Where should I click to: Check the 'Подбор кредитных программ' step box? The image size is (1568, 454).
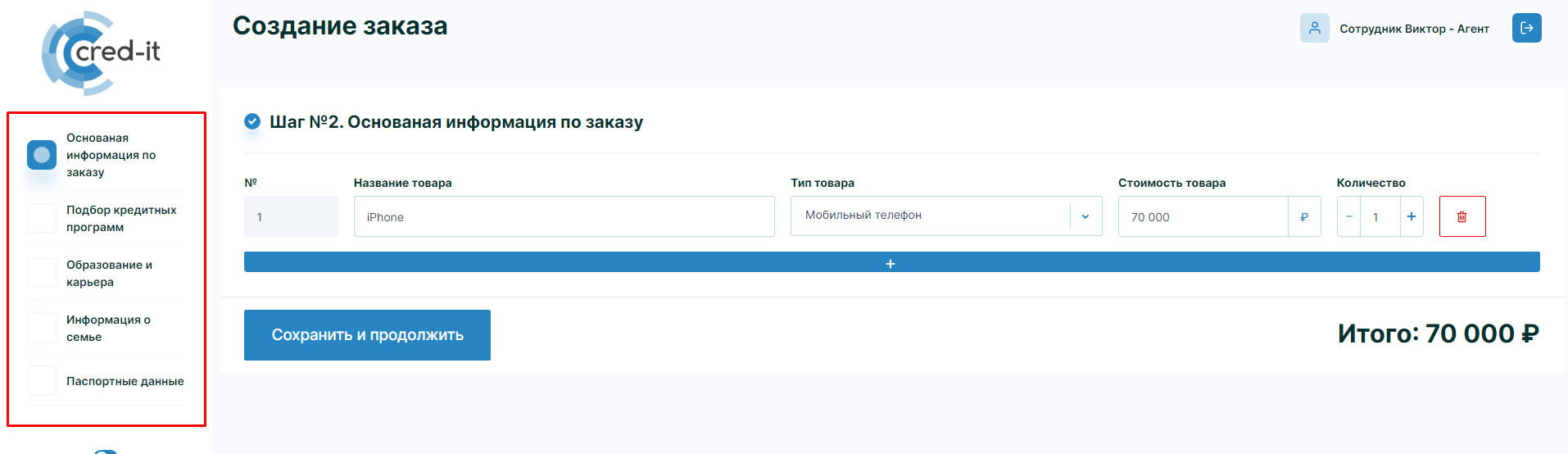(42, 218)
